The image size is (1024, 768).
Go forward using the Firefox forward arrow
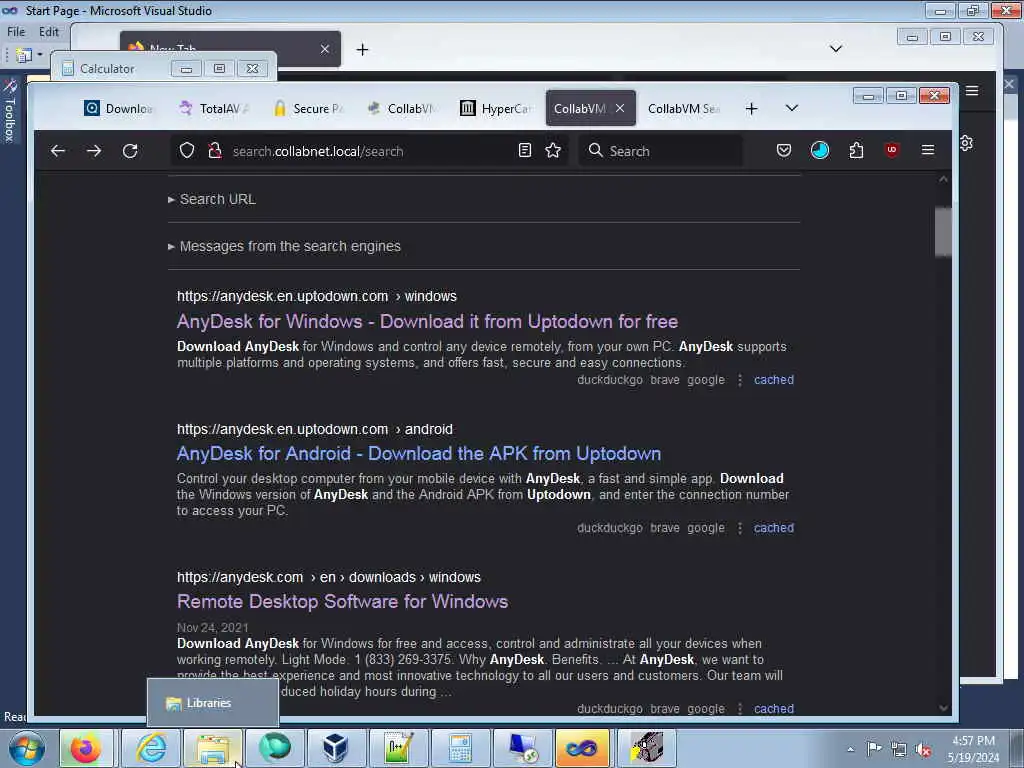[x=94, y=151]
